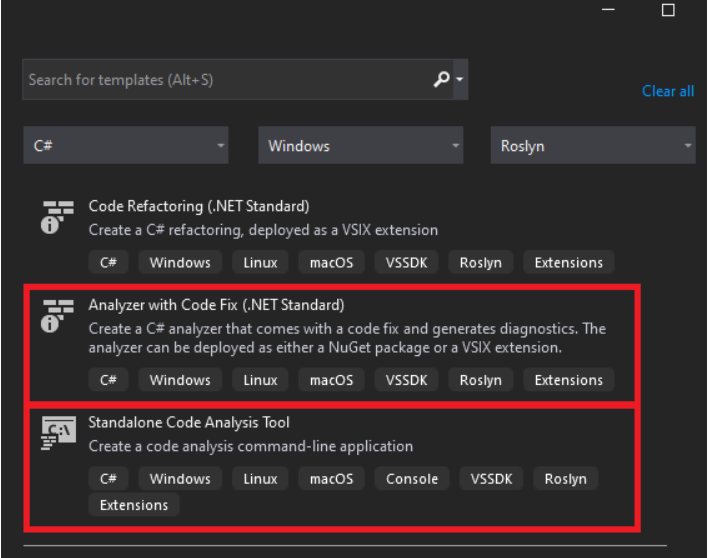Choose Standalone Code Analysis Tool template
The image size is (708, 558).
(189, 422)
